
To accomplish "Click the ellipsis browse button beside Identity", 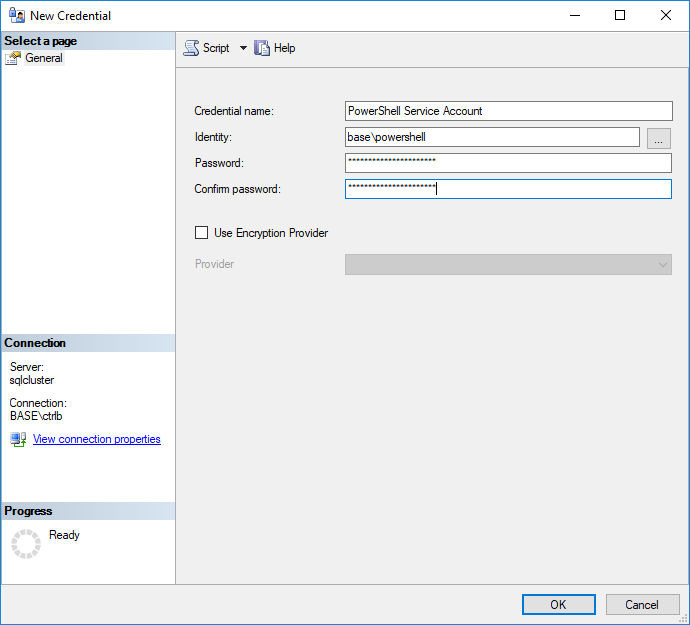I will click(x=659, y=138).
